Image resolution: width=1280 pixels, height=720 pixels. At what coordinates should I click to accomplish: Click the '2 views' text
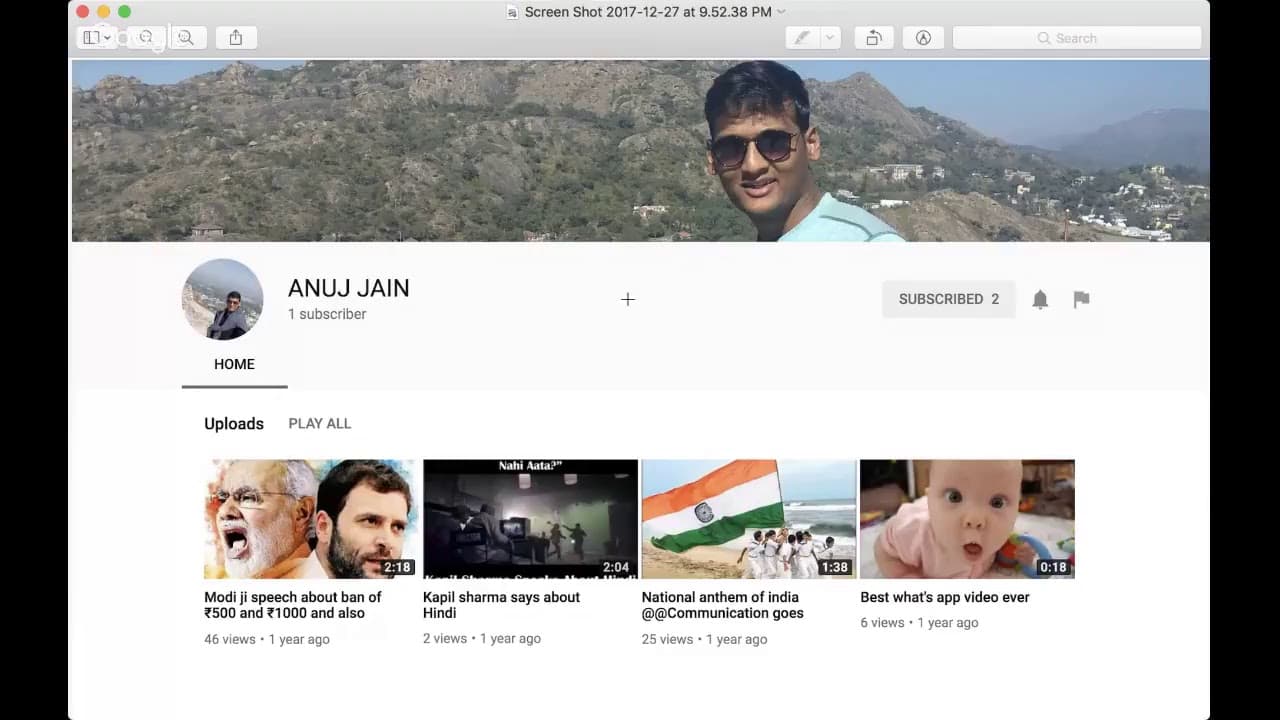[445, 638]
